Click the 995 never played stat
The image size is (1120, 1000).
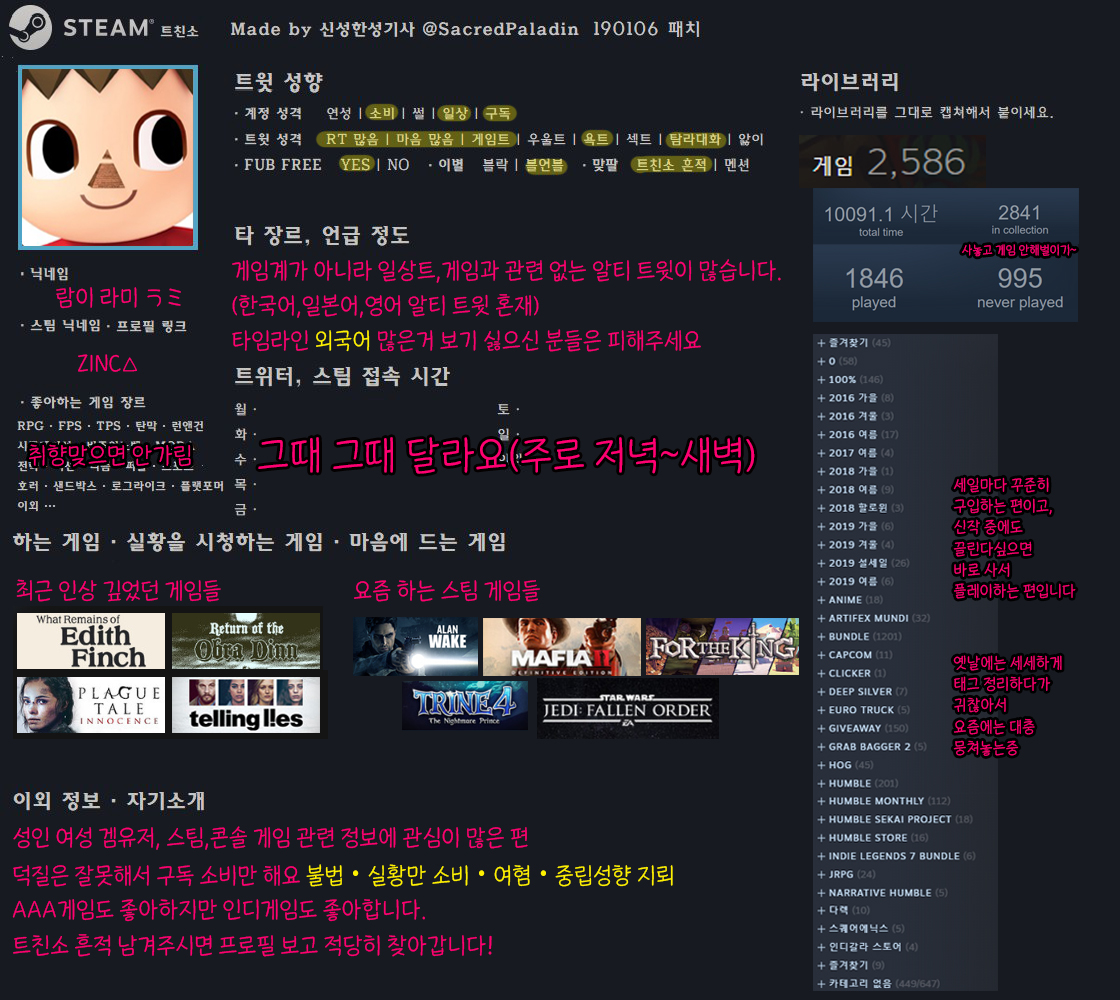(1020, 287)
